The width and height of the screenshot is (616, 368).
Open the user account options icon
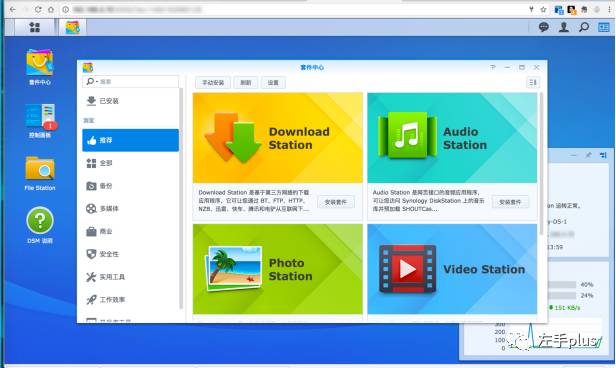click(564, 27)
